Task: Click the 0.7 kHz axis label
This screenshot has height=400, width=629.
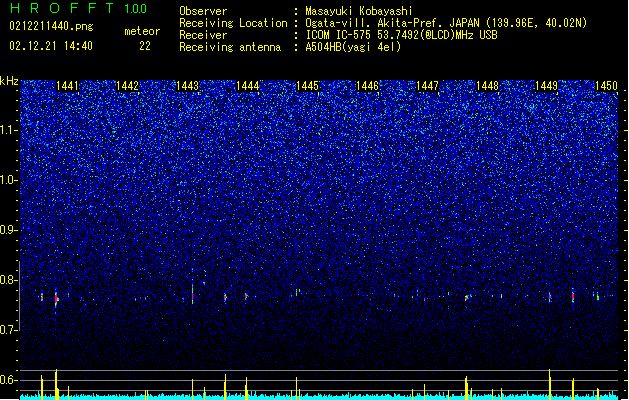Action: [8, 330]
